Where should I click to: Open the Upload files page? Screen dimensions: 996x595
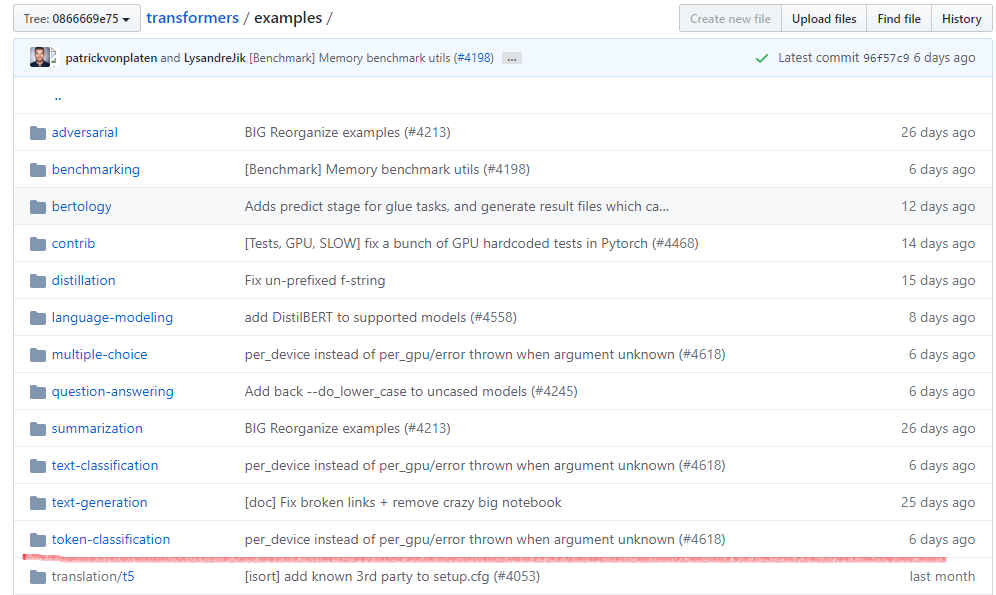(823, 18)
